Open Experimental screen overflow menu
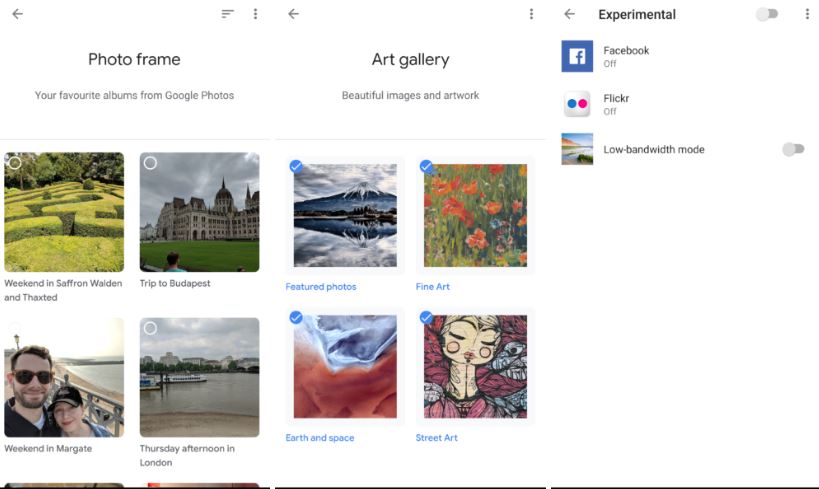The width and height of the screenshot is (819, 489). 807,14
